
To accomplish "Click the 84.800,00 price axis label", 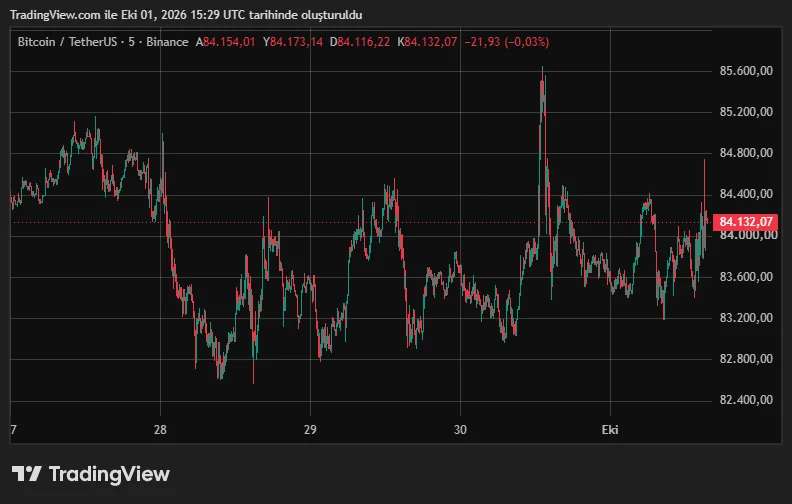I will (746, 153).
